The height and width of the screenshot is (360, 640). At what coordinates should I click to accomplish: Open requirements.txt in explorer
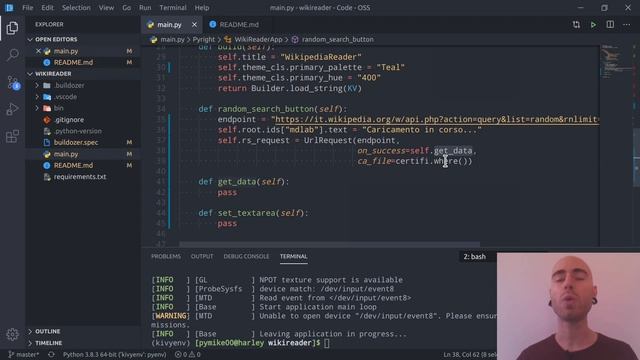[80, 177]
